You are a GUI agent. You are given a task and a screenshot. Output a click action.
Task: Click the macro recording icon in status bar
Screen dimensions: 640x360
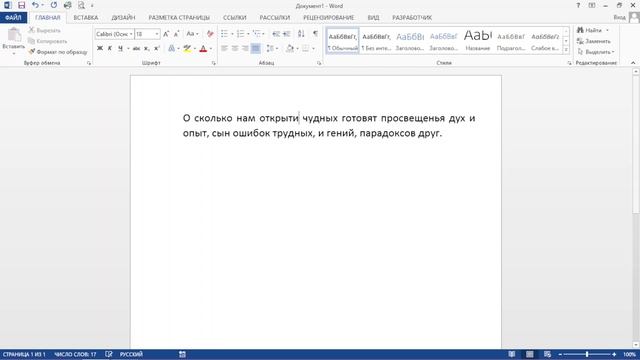[182, 354]
